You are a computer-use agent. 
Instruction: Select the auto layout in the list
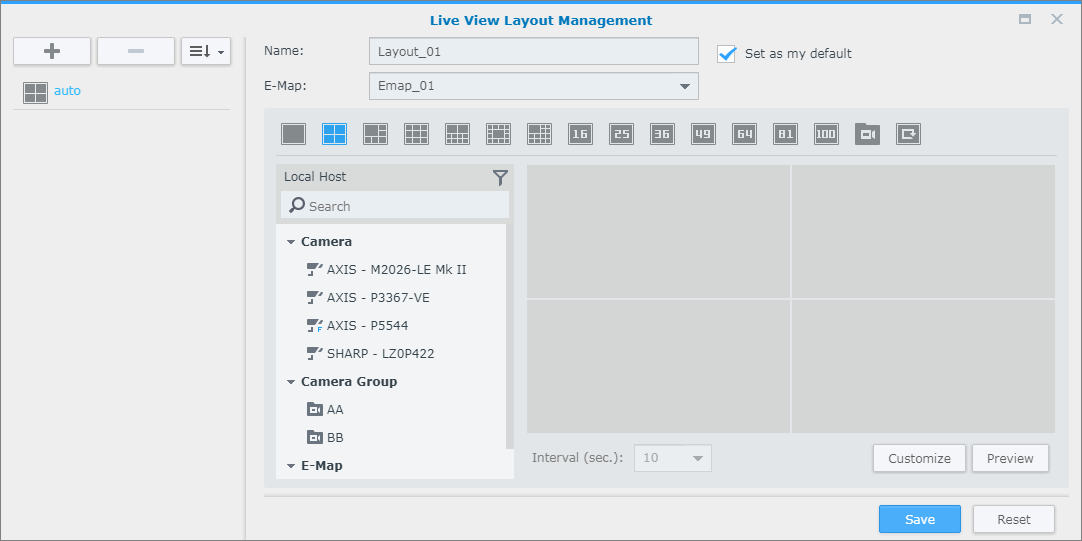coord(121,91)
